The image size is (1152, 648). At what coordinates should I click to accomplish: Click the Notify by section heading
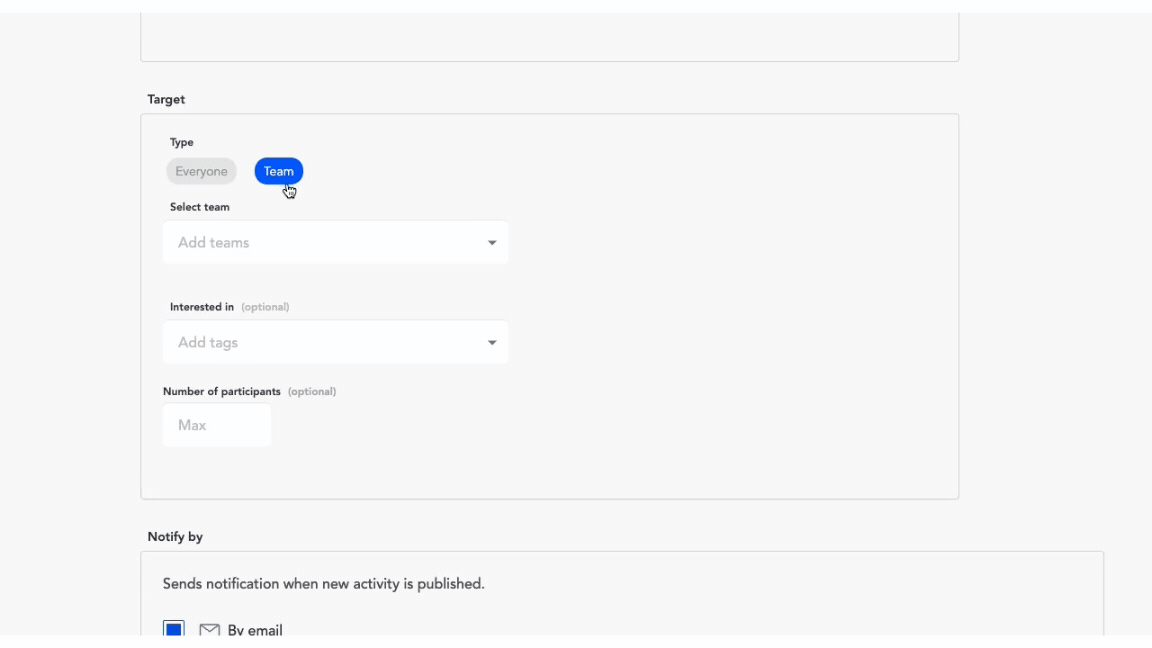(x=175, y=537)
